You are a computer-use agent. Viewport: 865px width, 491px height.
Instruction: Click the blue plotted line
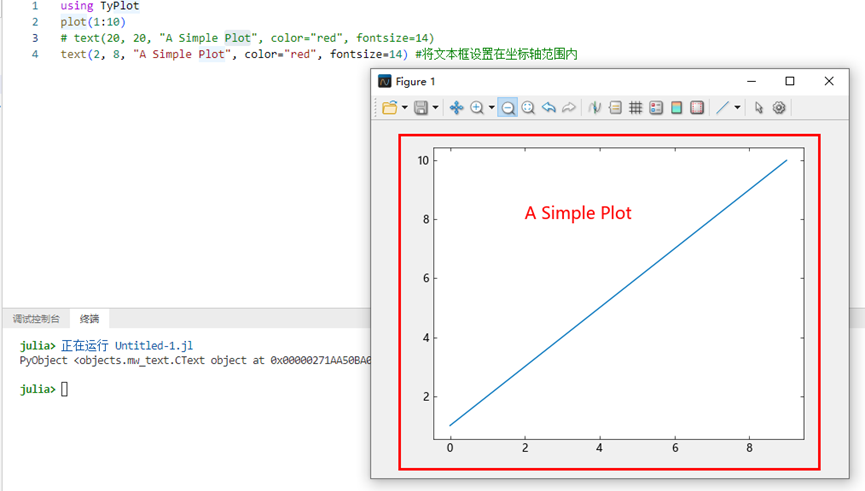(x=618, y=293)
